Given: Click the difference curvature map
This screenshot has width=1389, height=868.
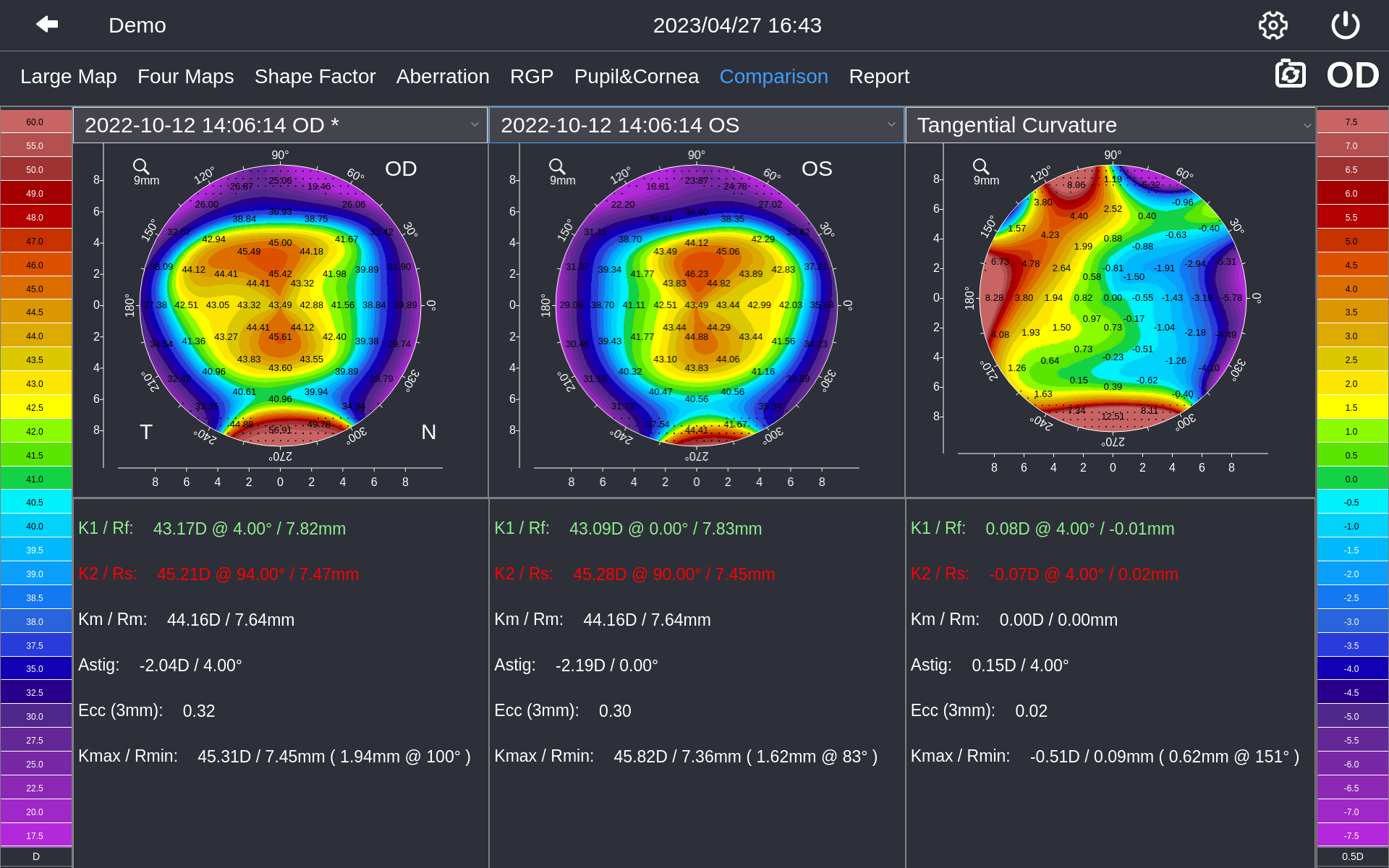Looking at the screenshot, I should click(x=1113, y=298).
